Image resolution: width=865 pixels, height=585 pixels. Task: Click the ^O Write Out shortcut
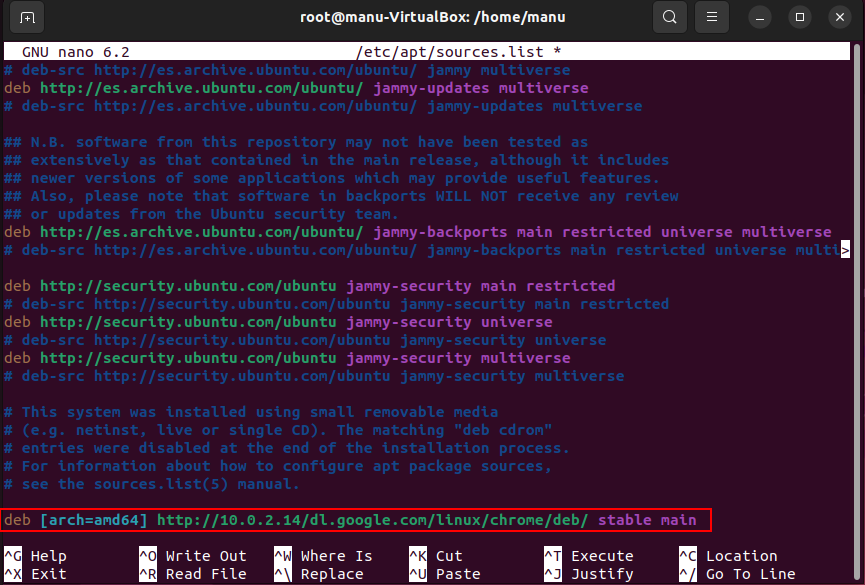192,556
